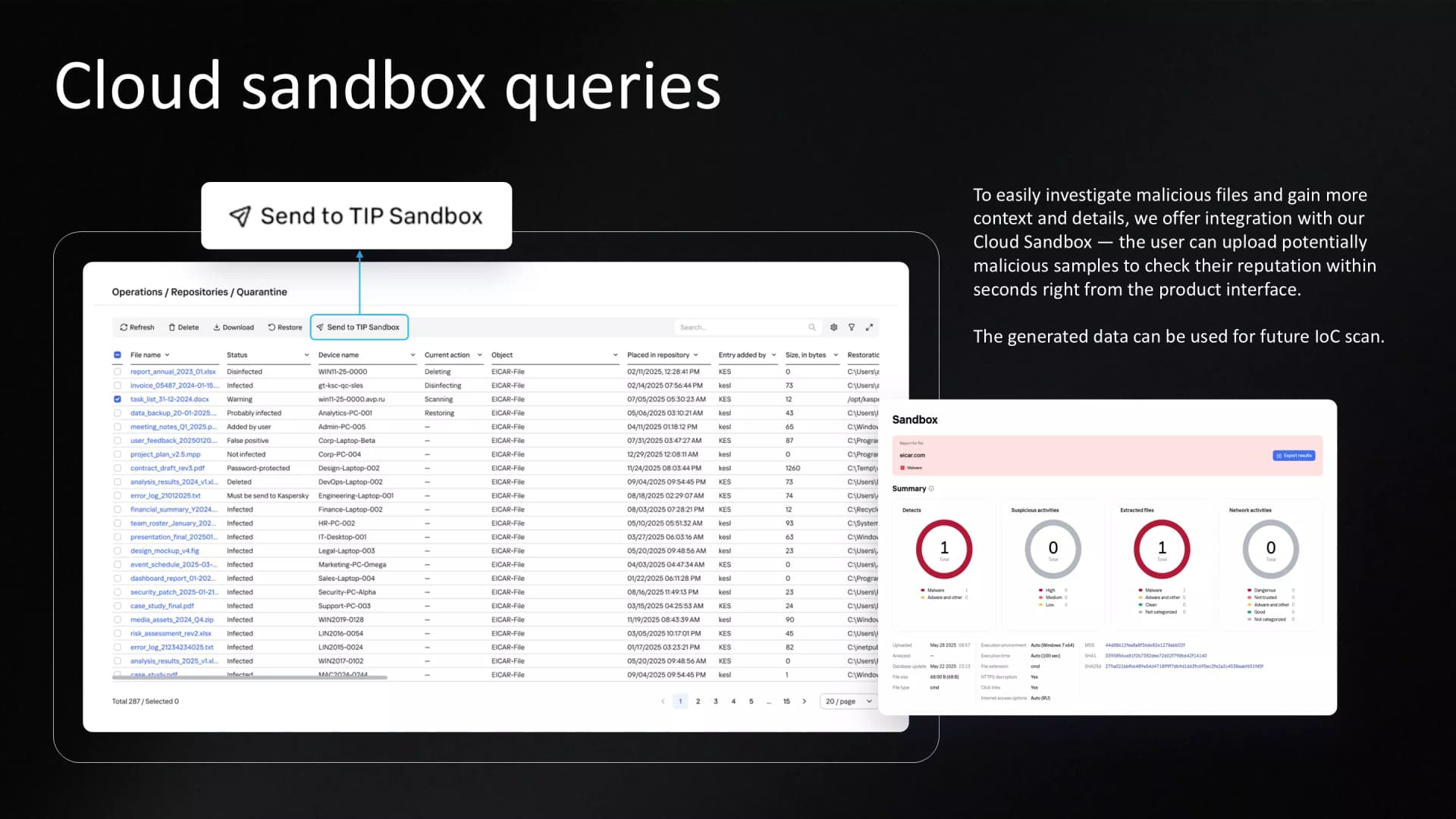Click the horizontal scrollbar under the table

pyautogui.click(x=250, y=677)
